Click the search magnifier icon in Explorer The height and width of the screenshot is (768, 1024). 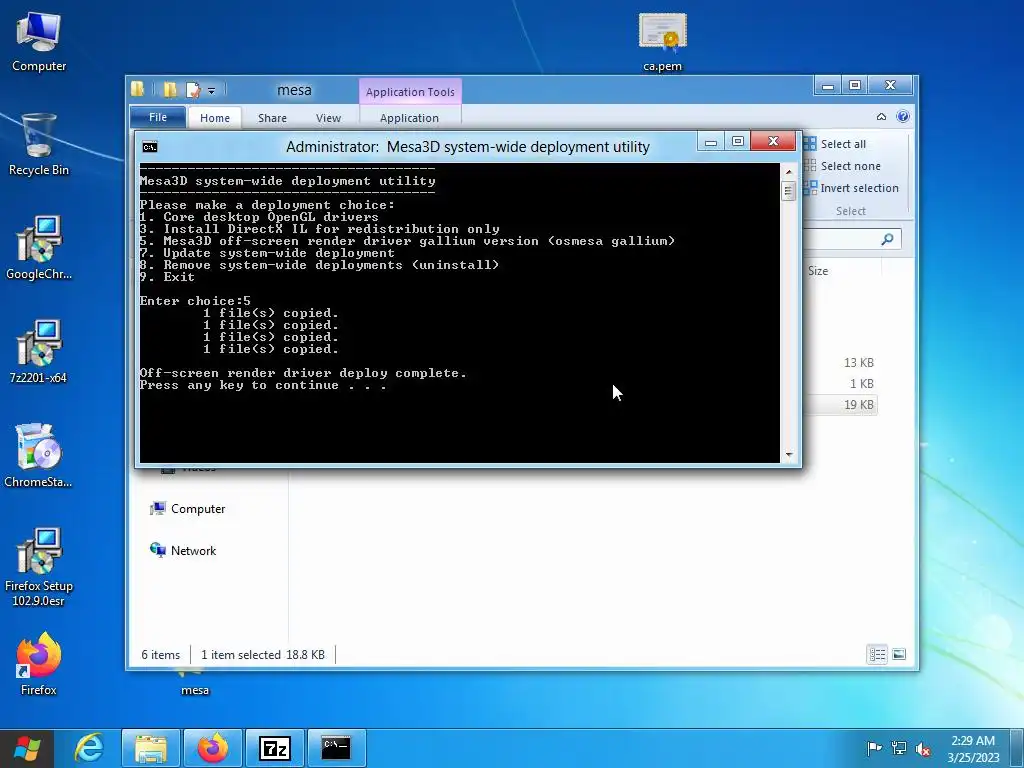887,239
